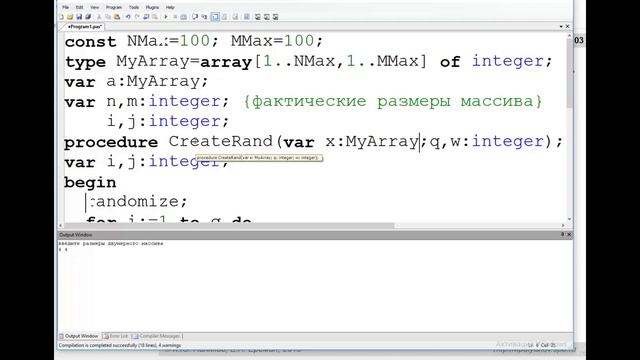The image size is (640, 360).
Task: Open the Tools menu
Action: [x=134, y=7]
